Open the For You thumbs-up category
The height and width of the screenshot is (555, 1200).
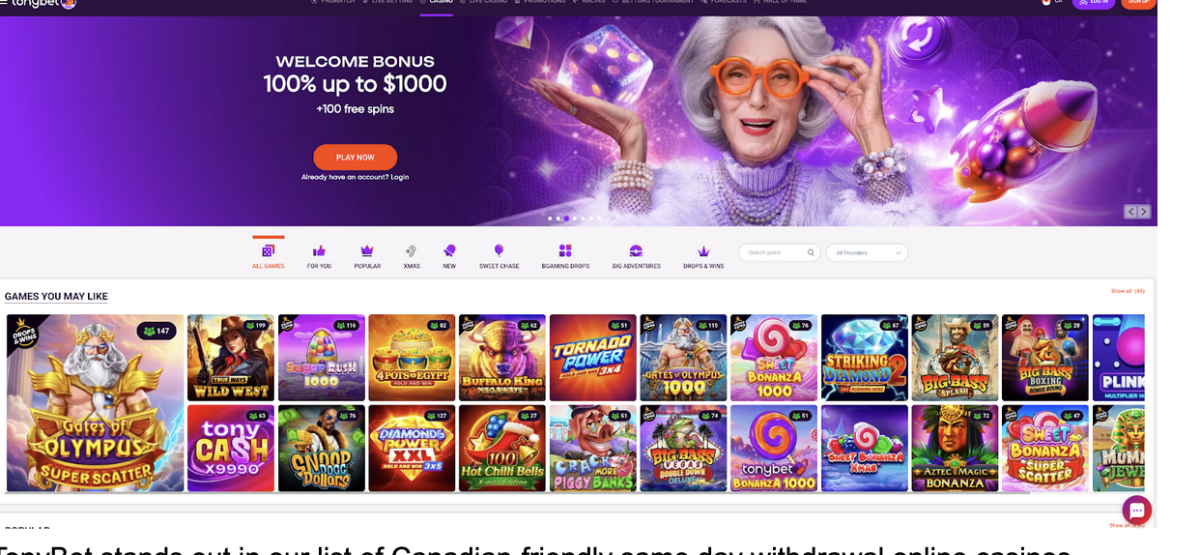319,251
